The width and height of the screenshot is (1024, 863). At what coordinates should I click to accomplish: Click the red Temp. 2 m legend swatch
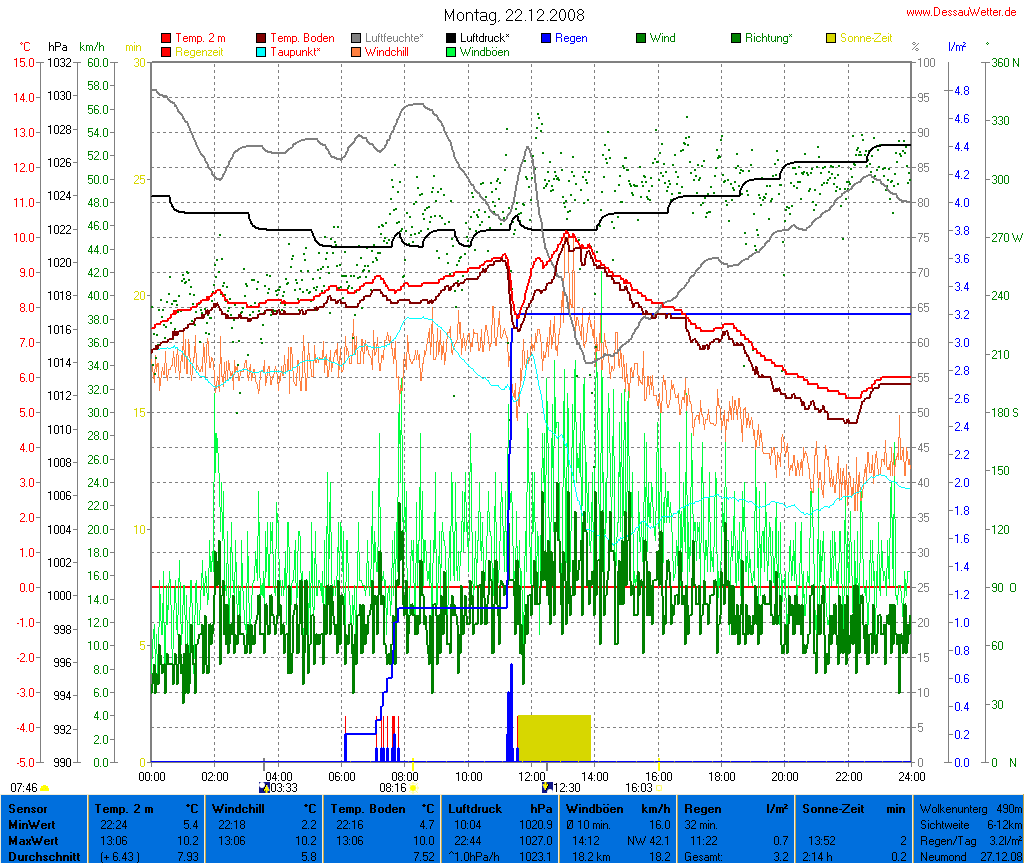coord(166,38)
